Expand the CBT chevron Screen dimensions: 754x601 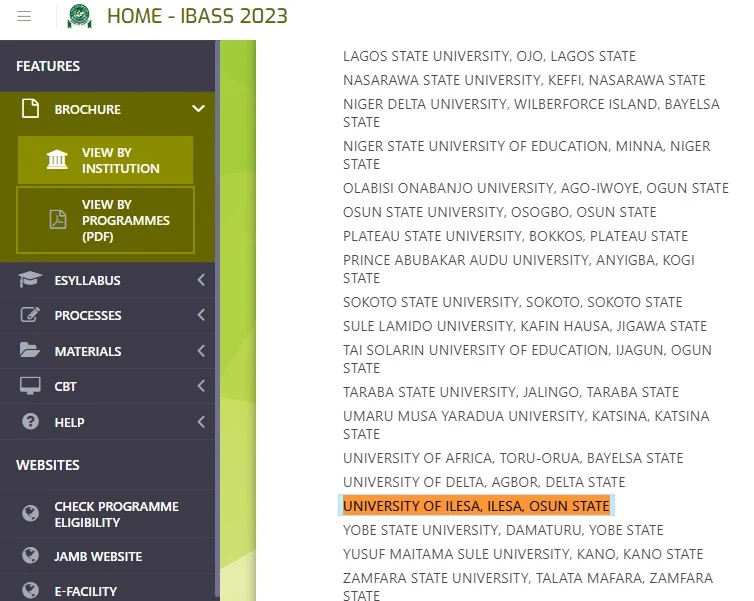(201, 386)
